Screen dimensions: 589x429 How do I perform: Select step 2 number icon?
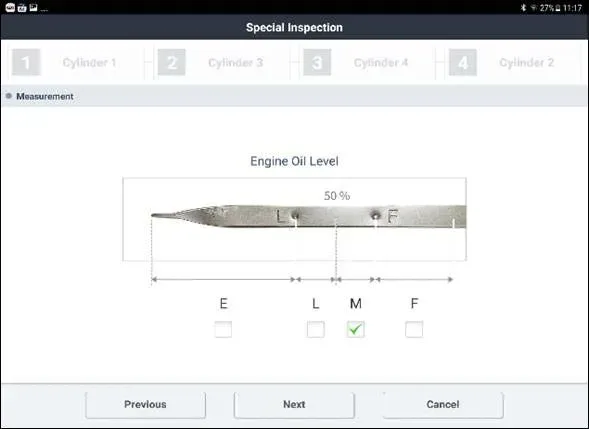(x=172, y=62)
